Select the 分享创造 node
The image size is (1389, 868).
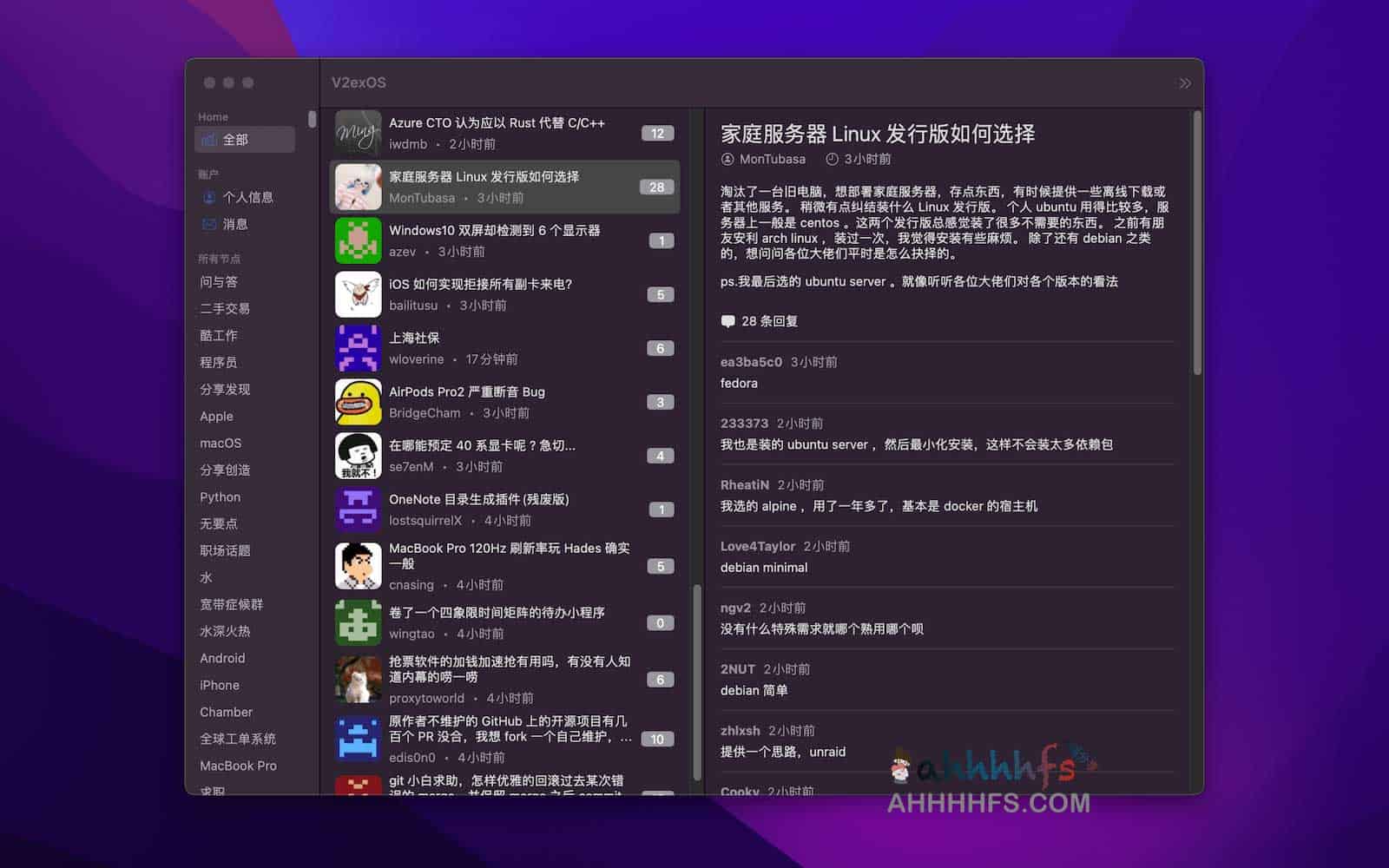point(225,470)
